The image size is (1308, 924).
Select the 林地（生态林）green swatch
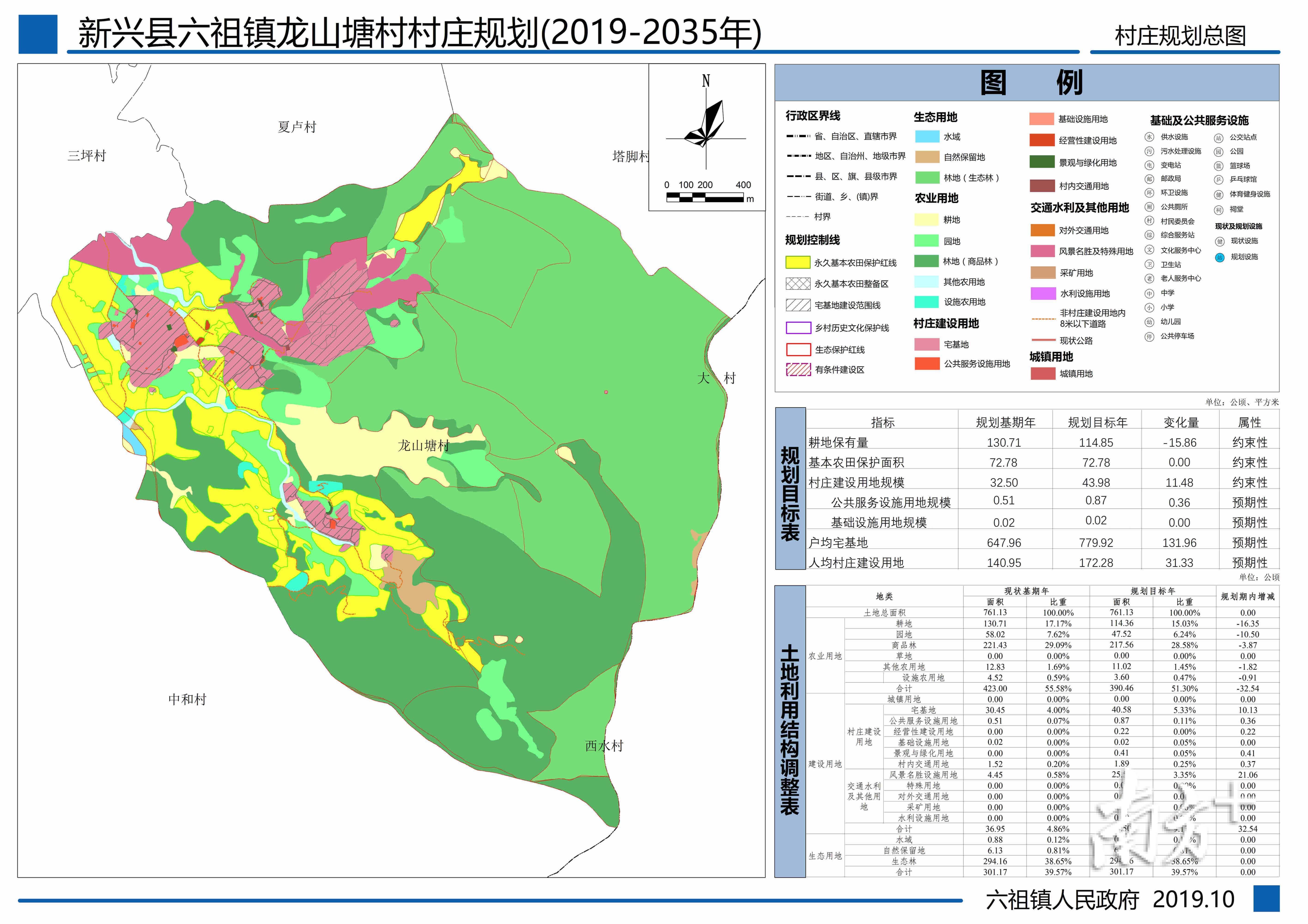click(x=927, y=178)
